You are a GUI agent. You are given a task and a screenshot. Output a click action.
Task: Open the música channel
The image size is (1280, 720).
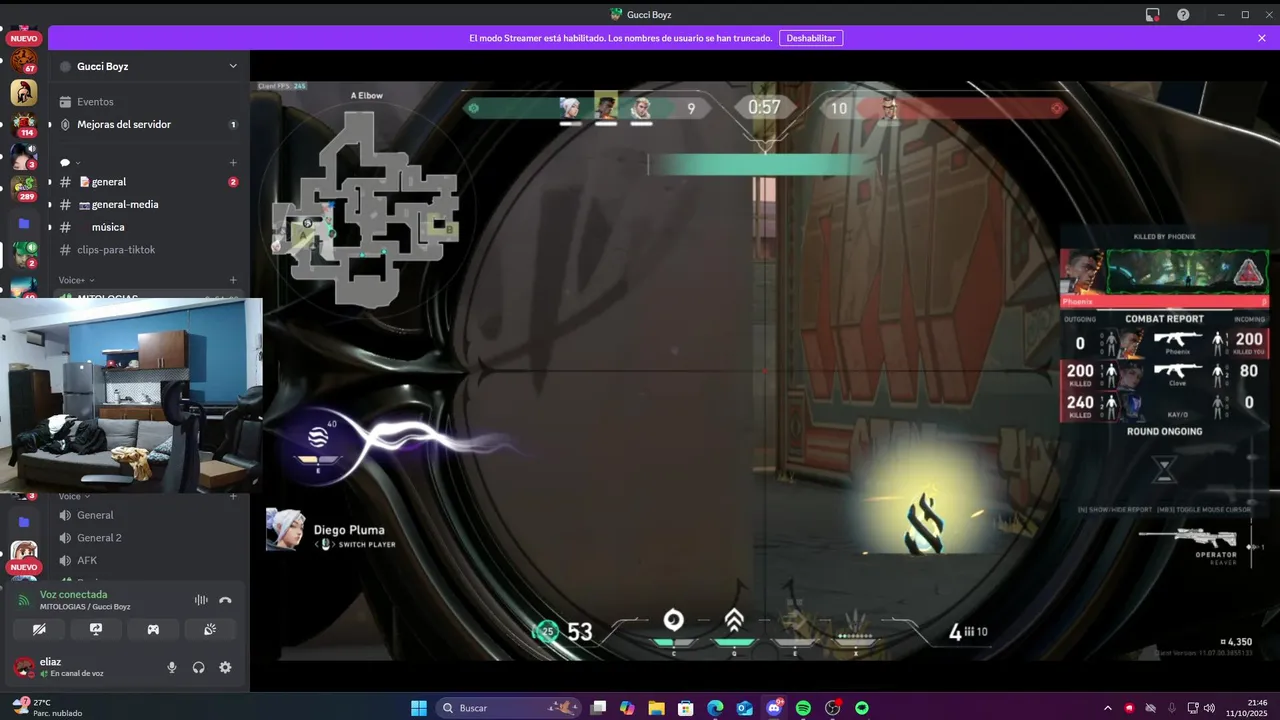point(149,227)
